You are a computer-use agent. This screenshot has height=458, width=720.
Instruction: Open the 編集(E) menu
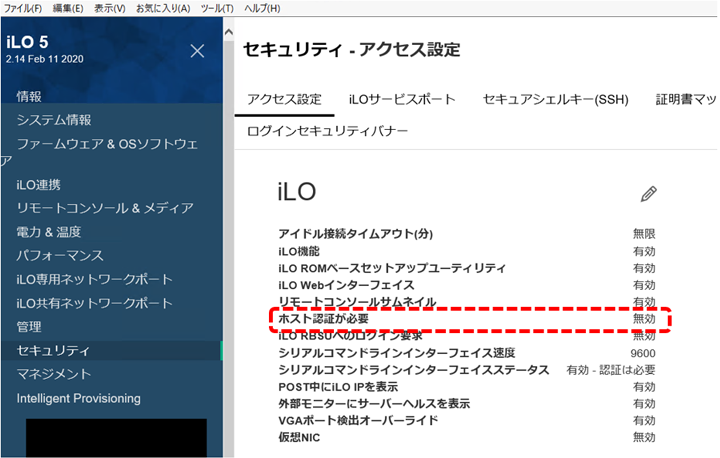coord(68,8)
